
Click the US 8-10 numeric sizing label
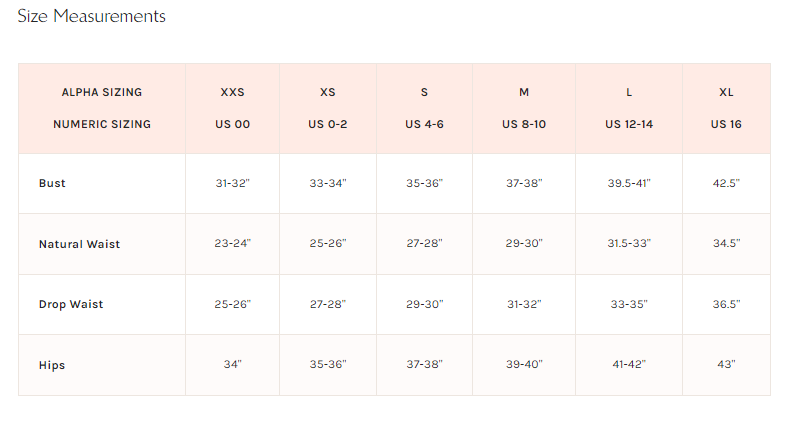(x=524, y=124)
